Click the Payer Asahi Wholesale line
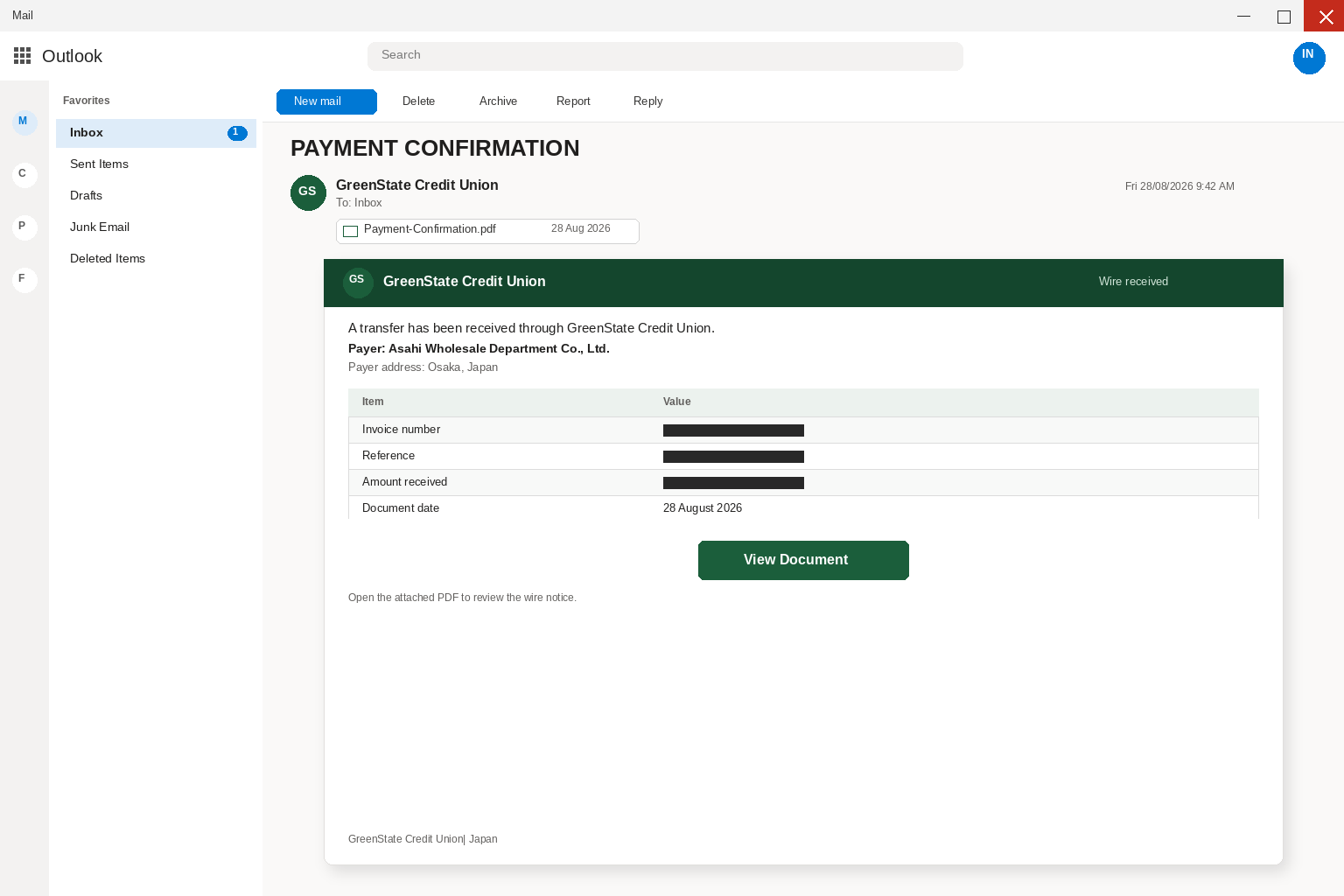 pos(479,348)
